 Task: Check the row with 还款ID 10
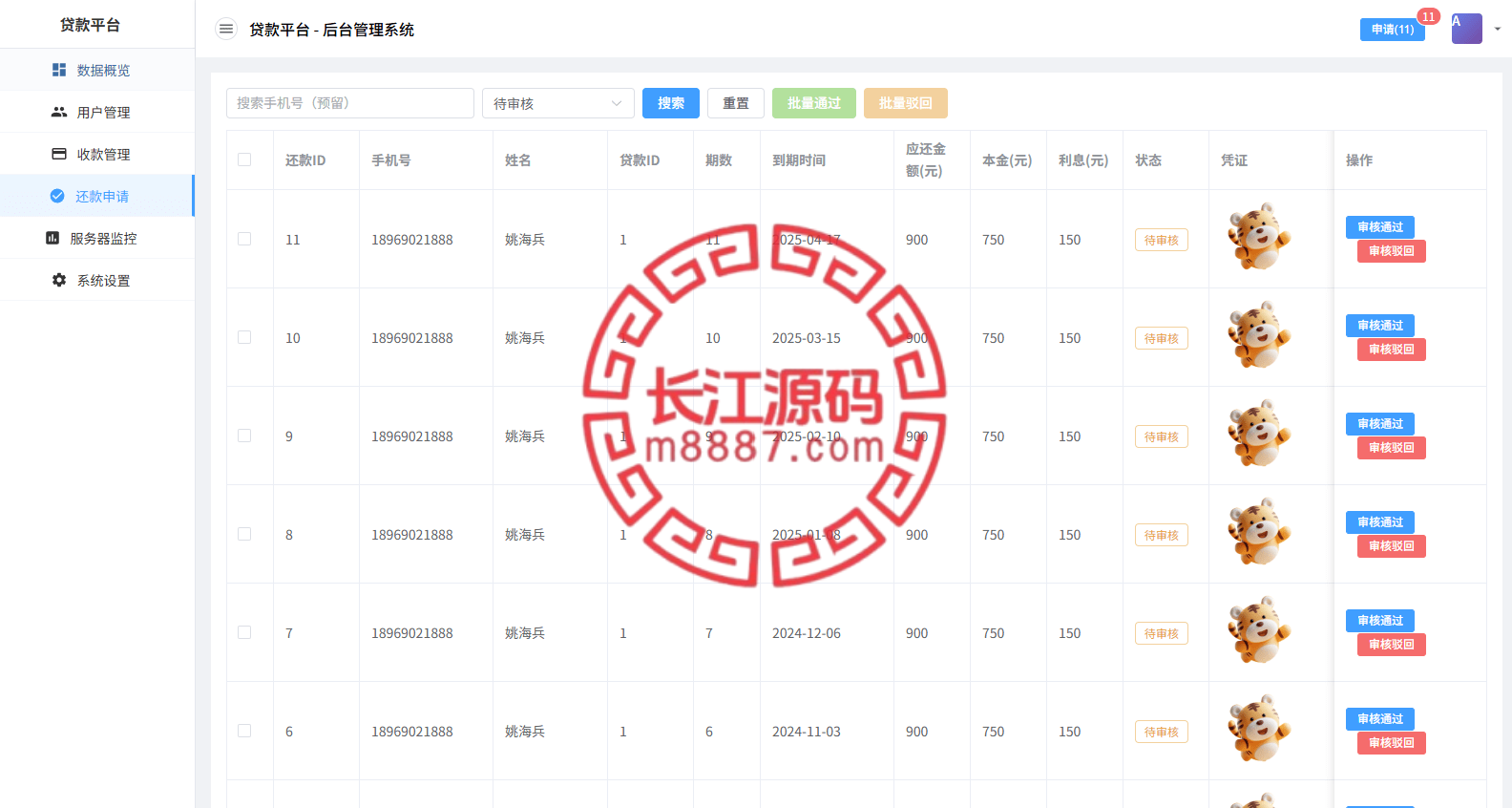244,337
